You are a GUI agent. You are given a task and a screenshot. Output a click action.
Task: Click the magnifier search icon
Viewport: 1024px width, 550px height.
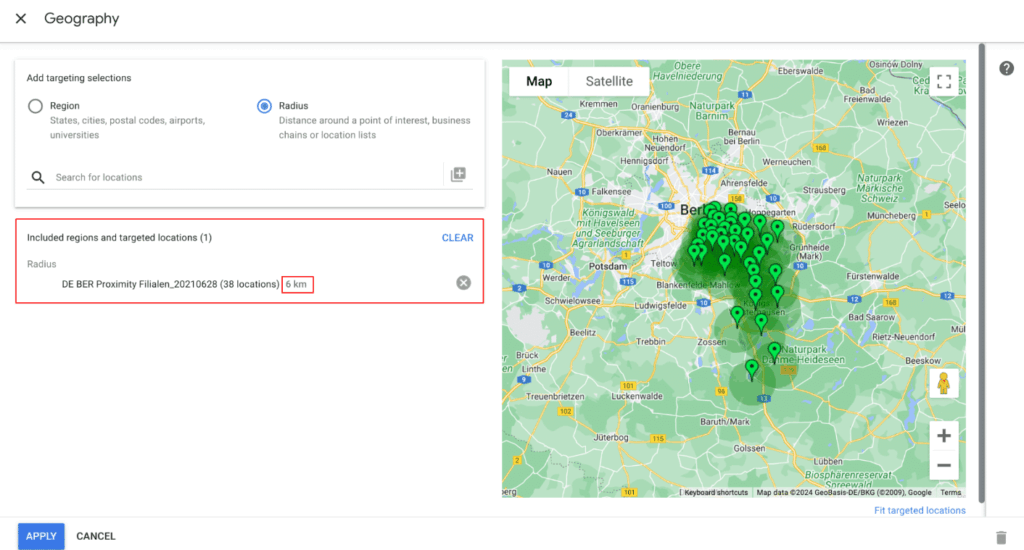pos(38,177)
